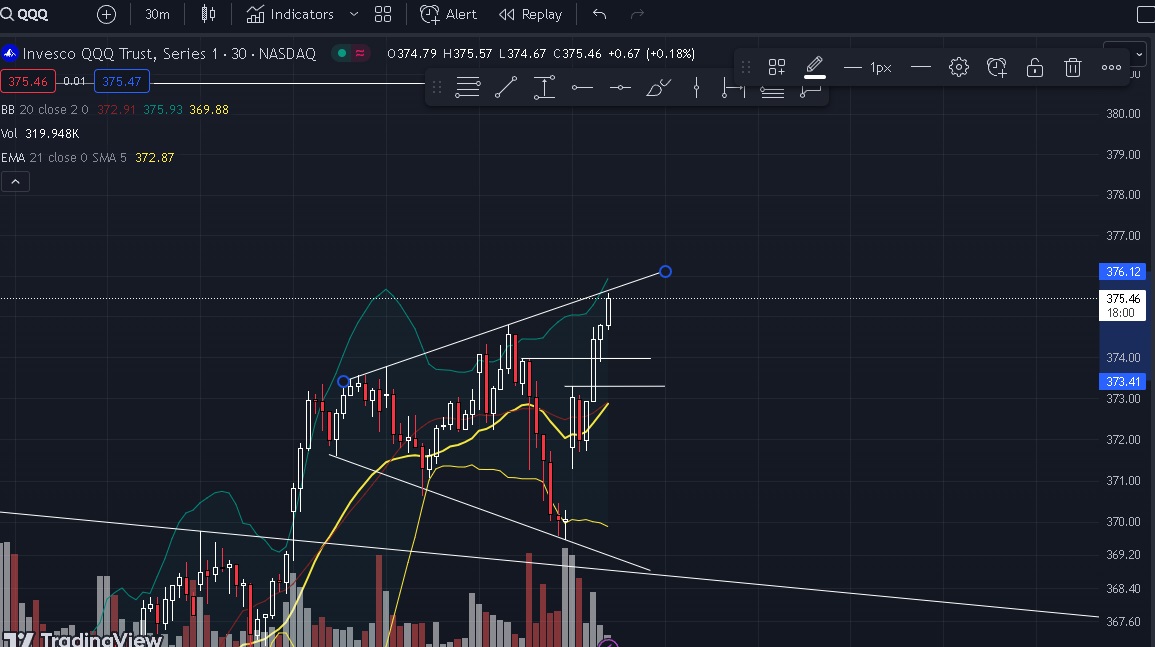Click the Invesco logo beside the title

point(10,53)
